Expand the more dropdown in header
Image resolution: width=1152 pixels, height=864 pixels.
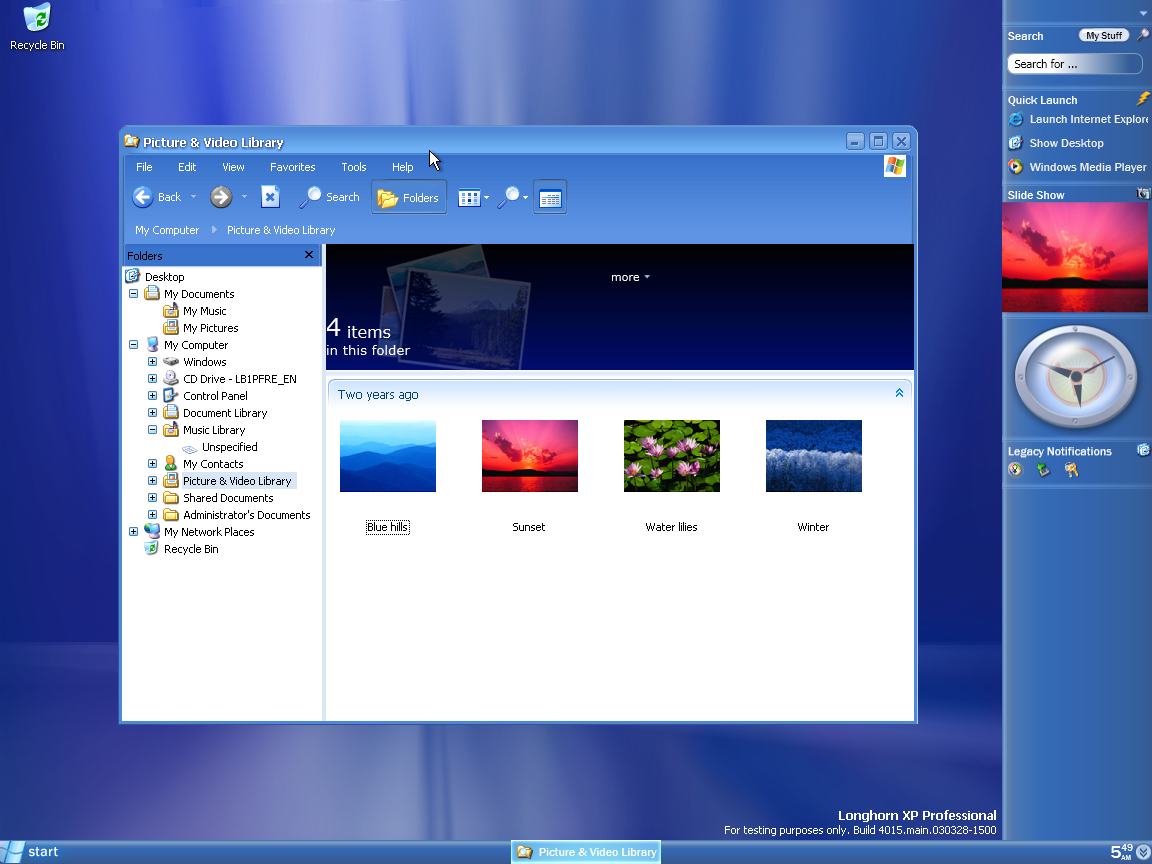point(630,277)
